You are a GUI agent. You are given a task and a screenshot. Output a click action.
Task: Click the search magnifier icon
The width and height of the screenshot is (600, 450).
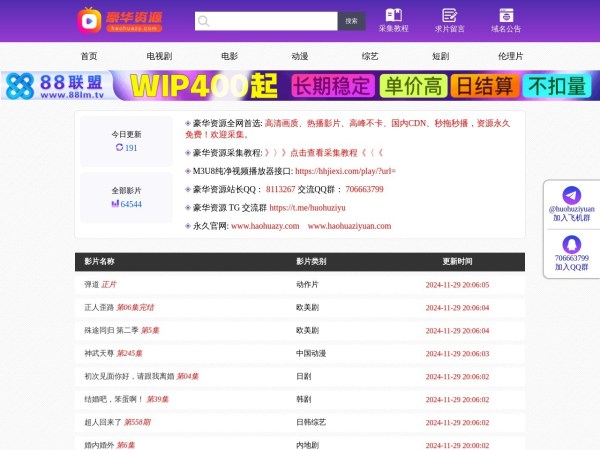click(x=203, y=21)
